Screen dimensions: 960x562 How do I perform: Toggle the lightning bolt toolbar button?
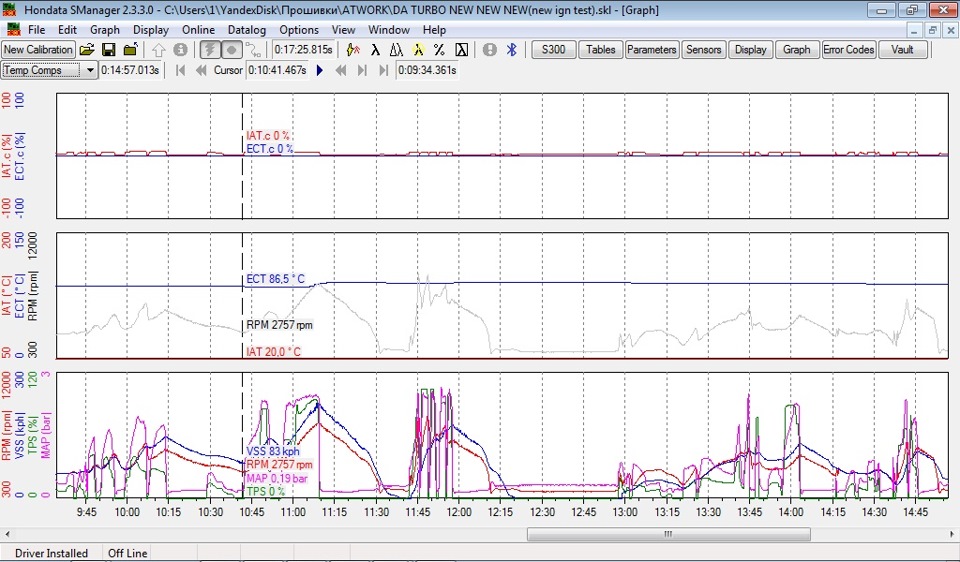tap(209, 50)
